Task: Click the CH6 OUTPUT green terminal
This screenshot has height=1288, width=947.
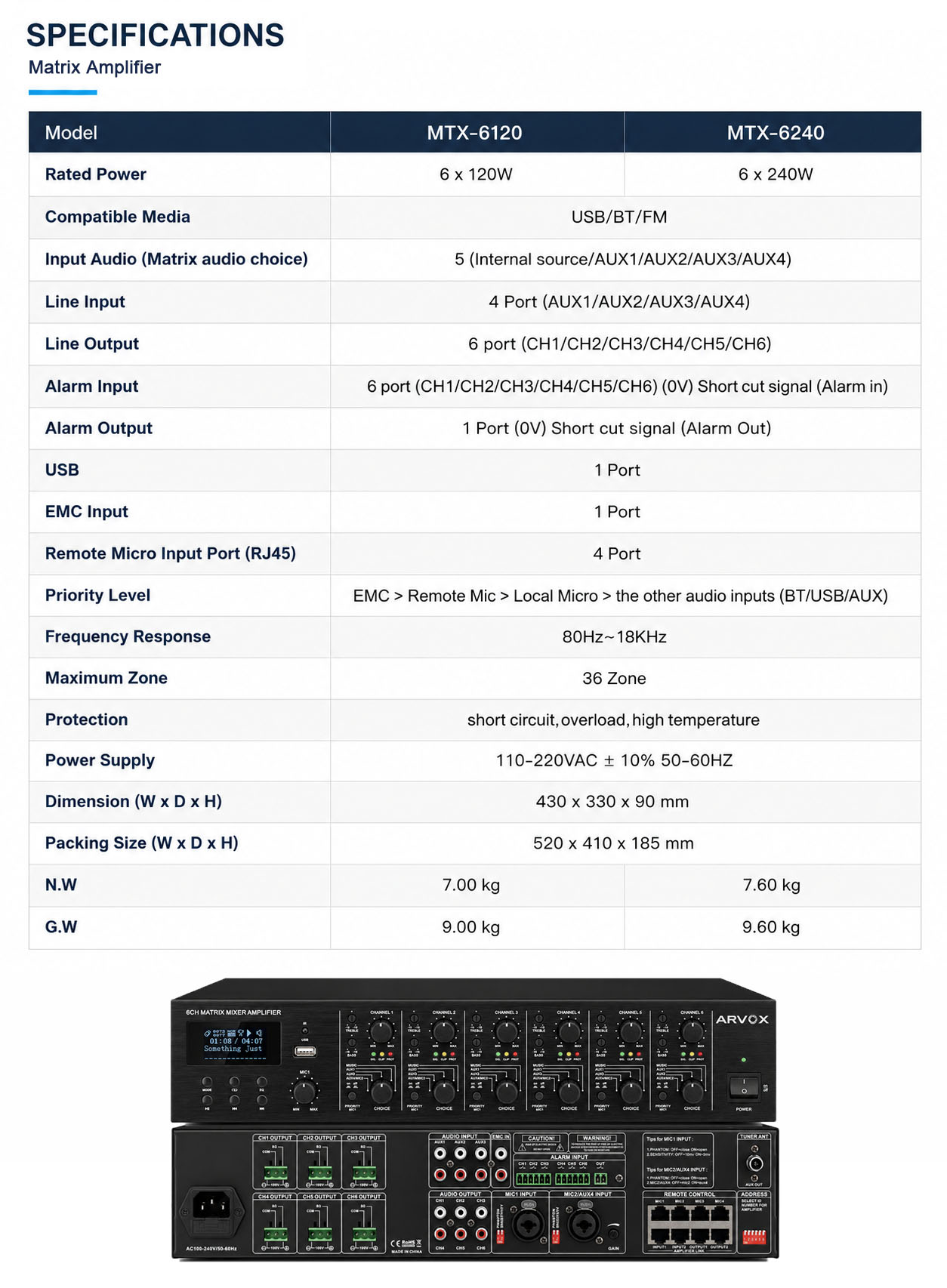Action: [x=365, y=1234]
